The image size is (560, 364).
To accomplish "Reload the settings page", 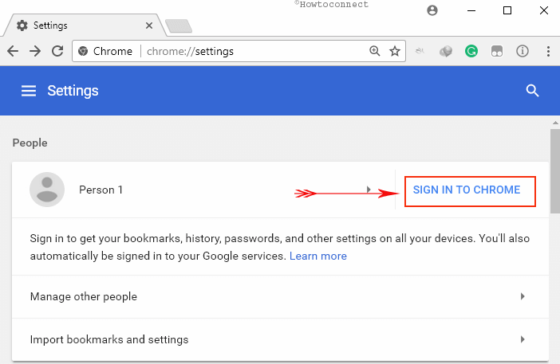I will pos(58,51).
